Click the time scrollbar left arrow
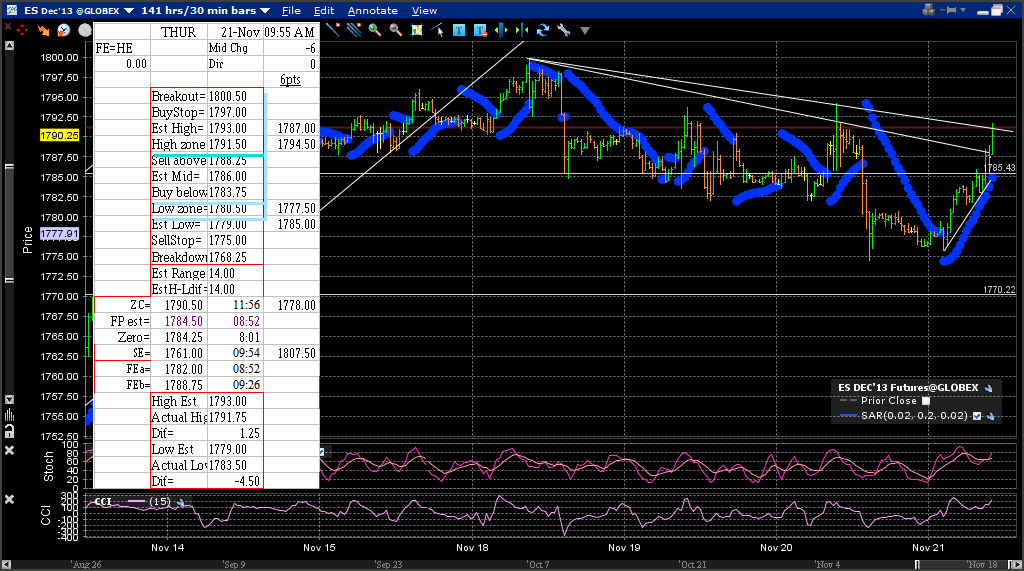 pyautogui.click(x=7, y=564)
